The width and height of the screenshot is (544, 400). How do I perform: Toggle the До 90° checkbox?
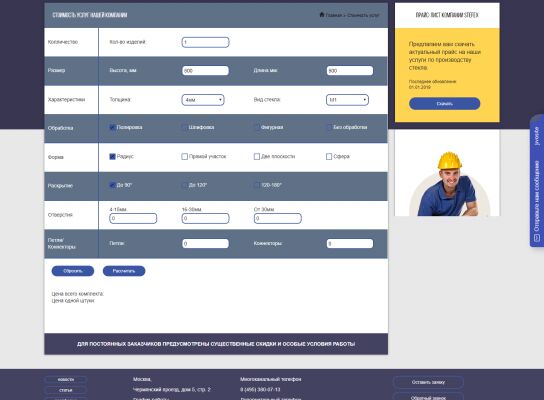coord(112,185)
